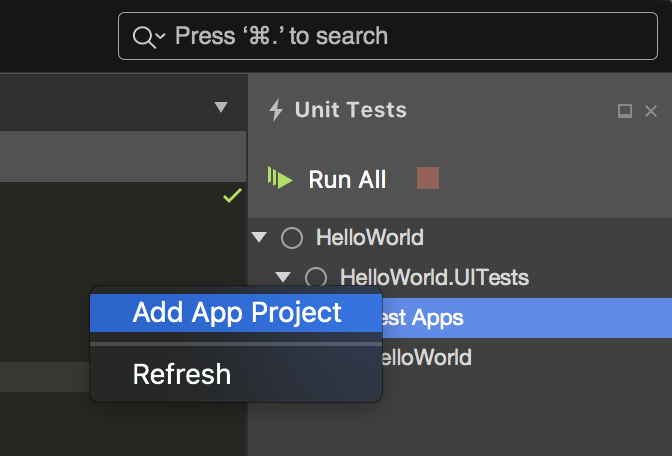
Task: Choose Add App Project from context menu
Action: (236, 312)
